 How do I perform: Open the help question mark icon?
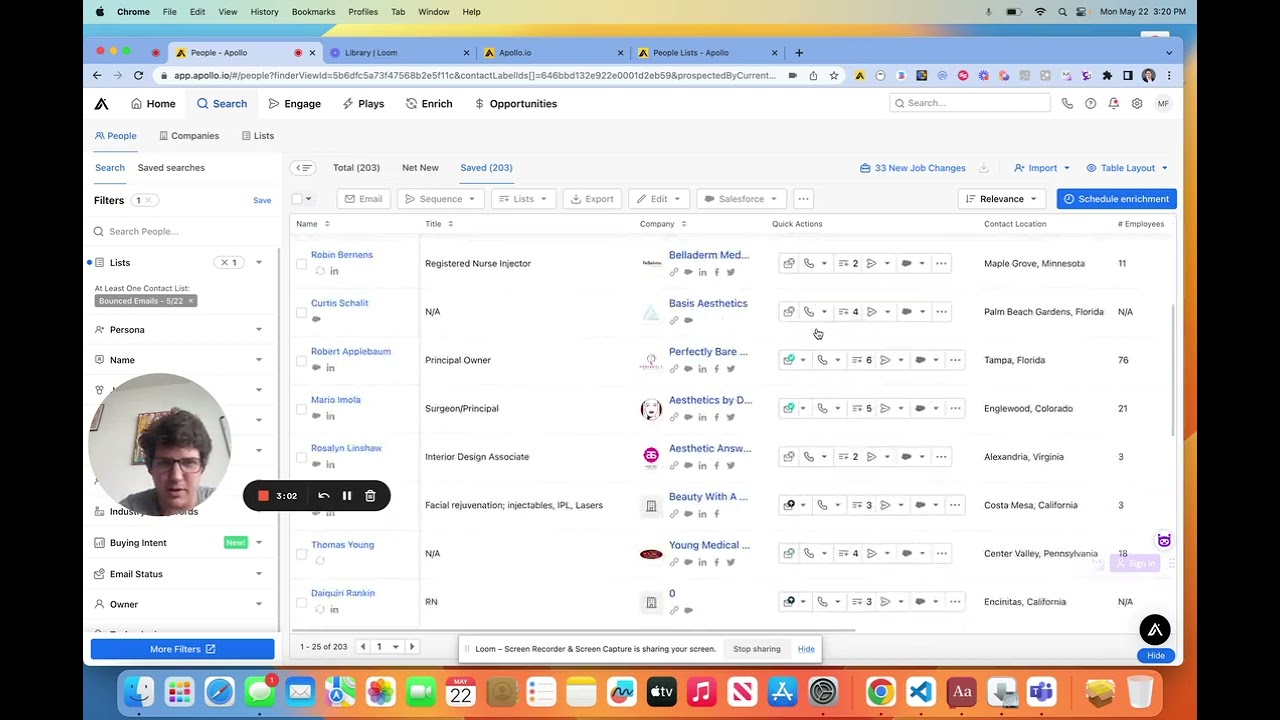pos(1090,104)
